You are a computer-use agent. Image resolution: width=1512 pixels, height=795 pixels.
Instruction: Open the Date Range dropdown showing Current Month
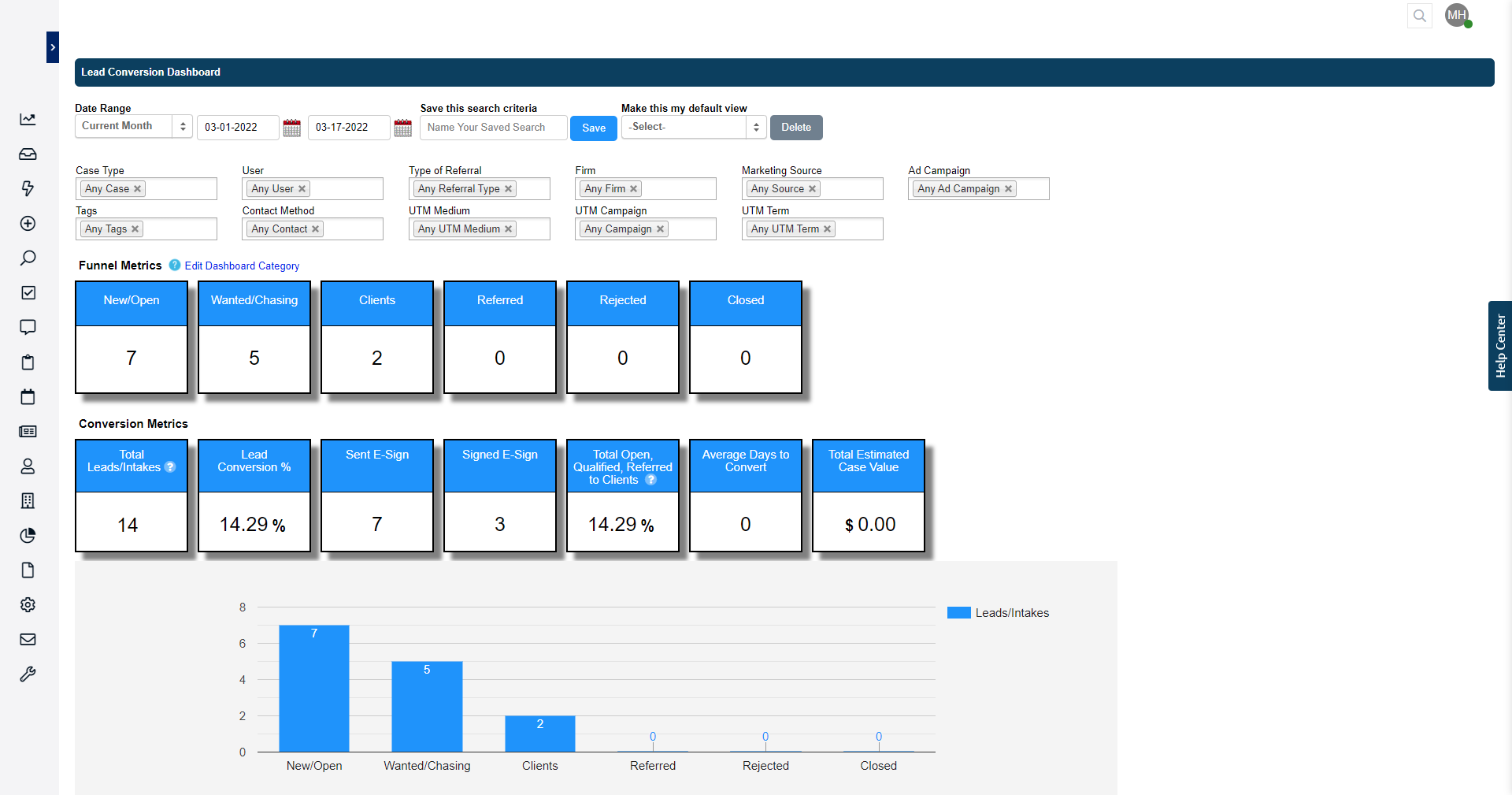(x=132, y=126)
